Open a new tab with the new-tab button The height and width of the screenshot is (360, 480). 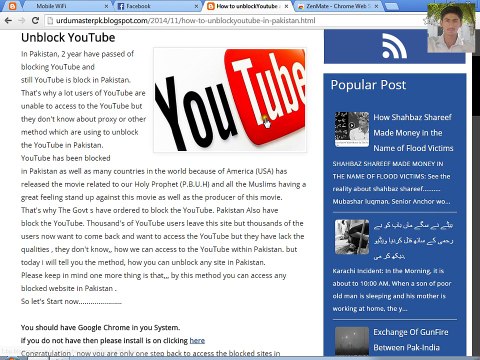pos(392,6)
